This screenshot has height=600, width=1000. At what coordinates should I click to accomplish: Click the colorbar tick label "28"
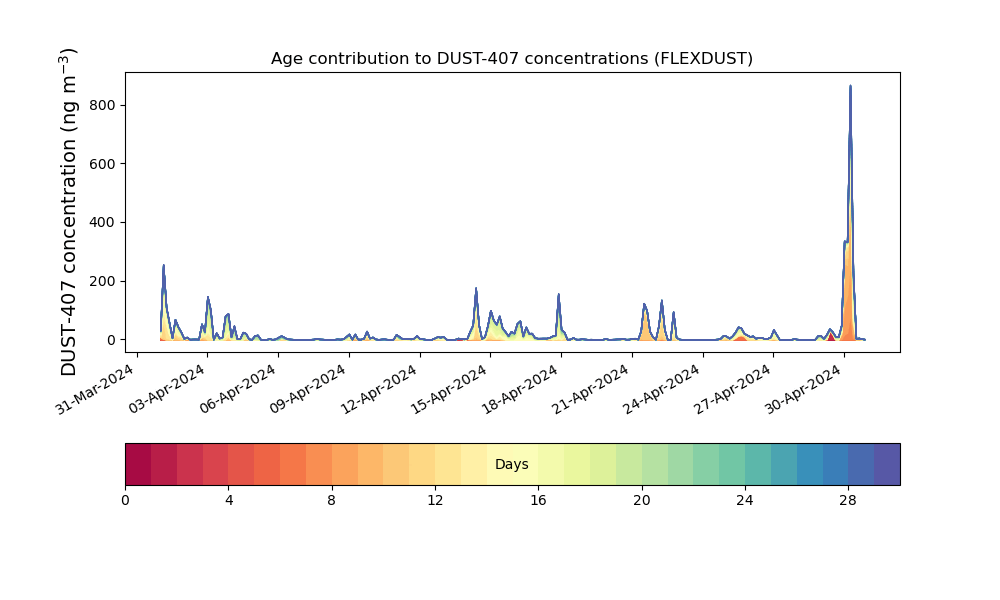(848, 501)
